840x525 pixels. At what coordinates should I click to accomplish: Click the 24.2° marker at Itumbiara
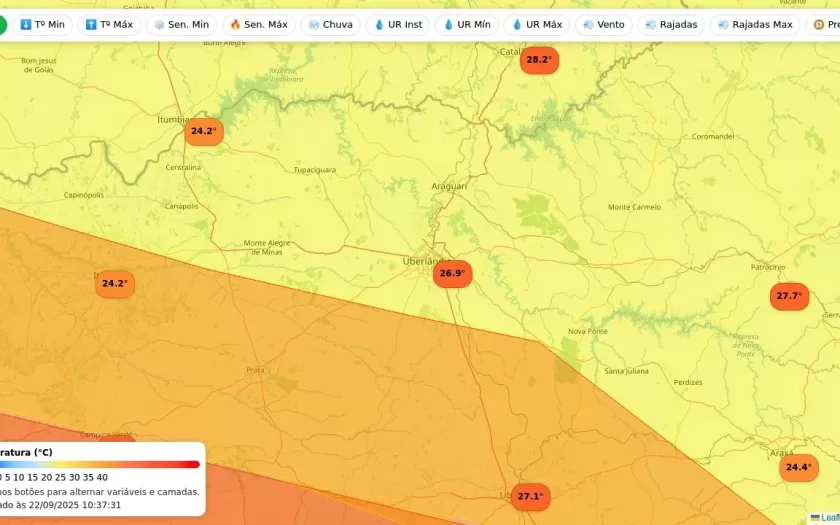click(203, 131)
